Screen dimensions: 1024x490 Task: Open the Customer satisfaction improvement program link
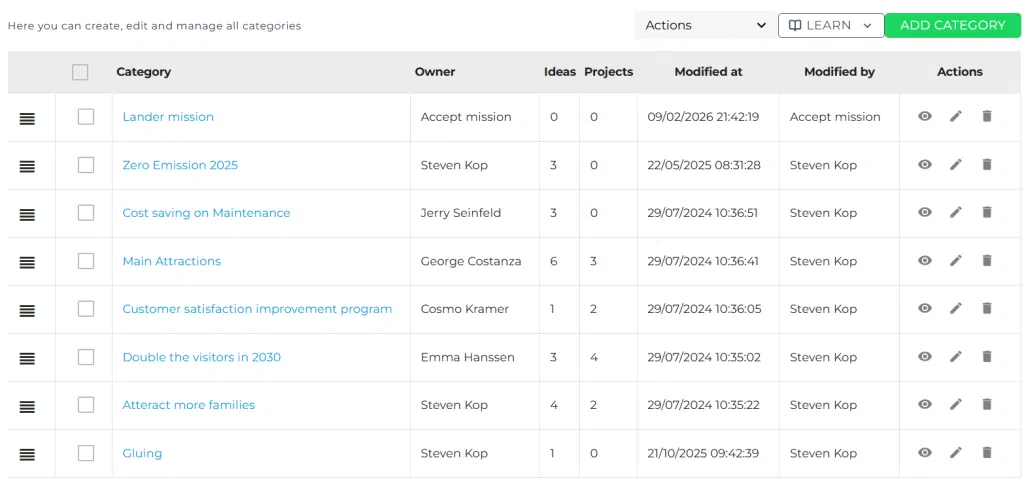(257, 309)
